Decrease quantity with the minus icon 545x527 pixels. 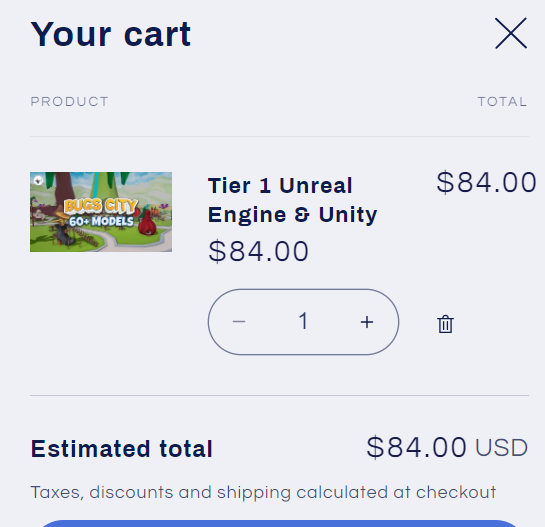(239, 322)
